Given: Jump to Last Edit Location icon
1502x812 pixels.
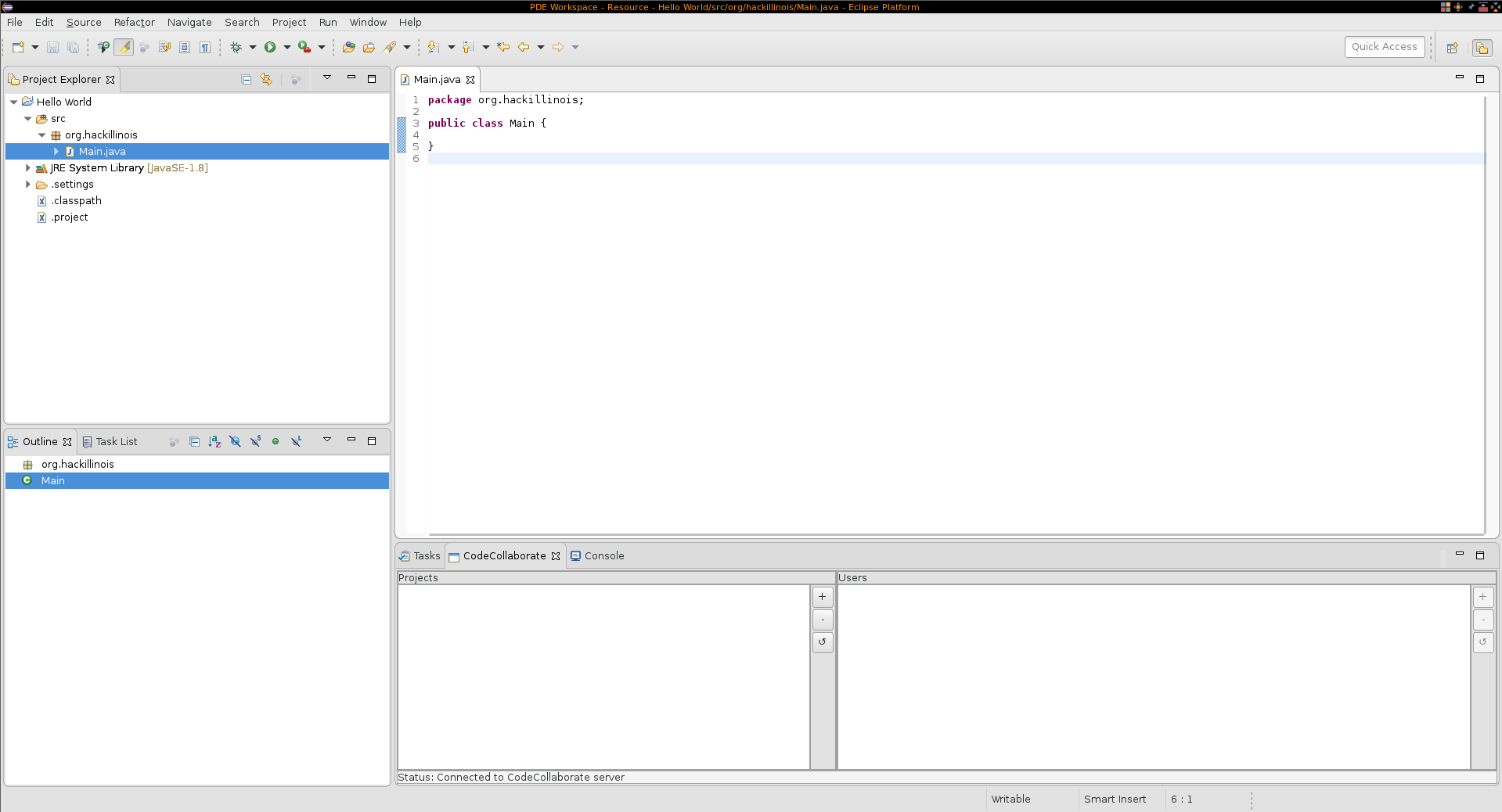Looking at the screenshot, I should tap(503, 47).
